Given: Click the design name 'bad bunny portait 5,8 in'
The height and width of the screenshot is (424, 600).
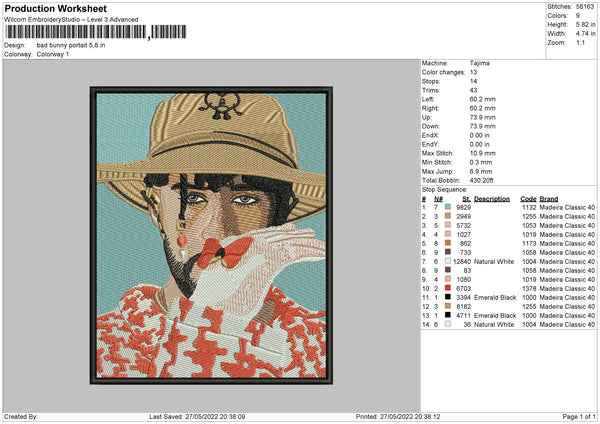Looking at the screenshot, I should (x=71, y=45).
